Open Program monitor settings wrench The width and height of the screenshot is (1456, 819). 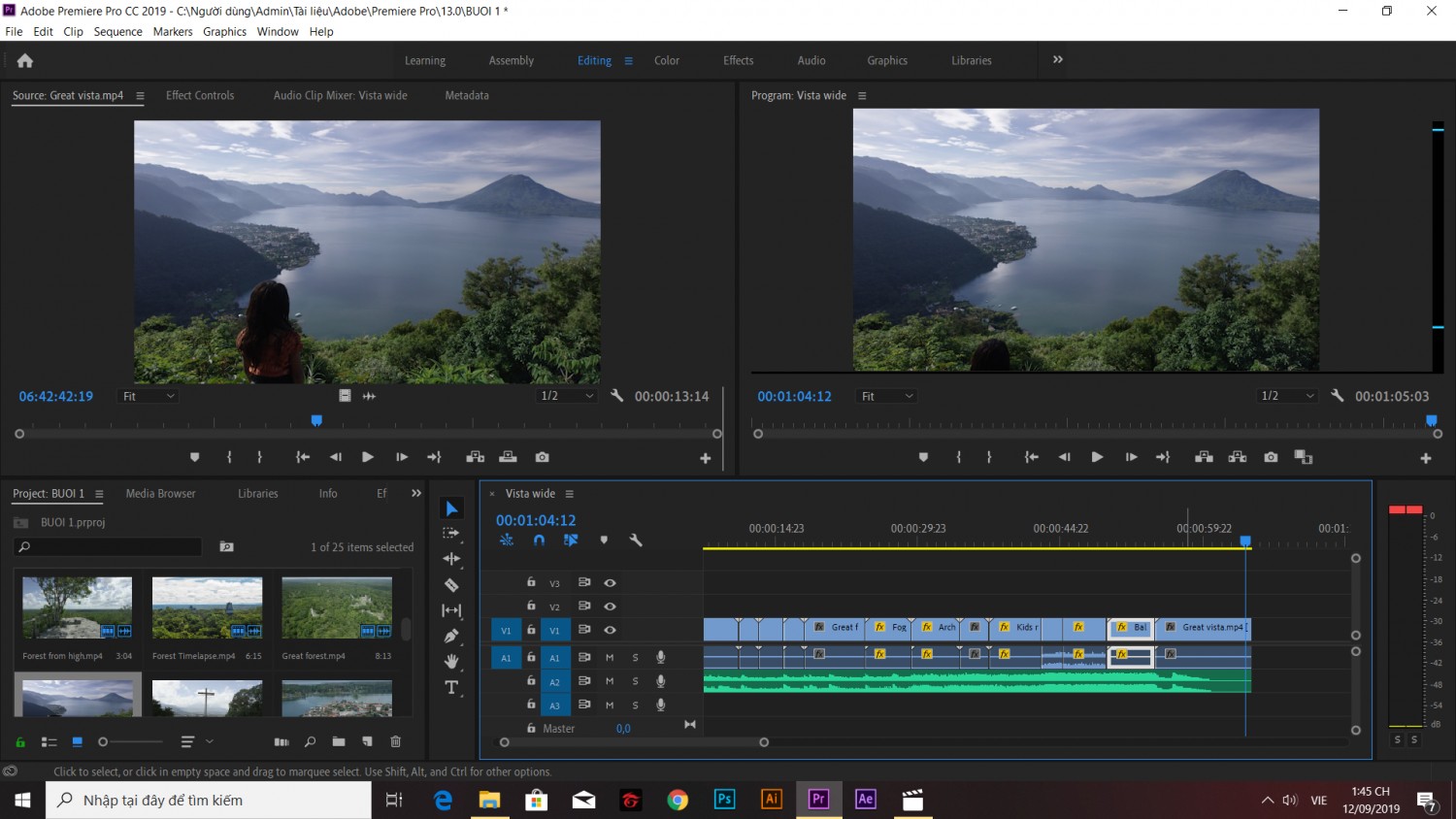(x=1338, y=396)
